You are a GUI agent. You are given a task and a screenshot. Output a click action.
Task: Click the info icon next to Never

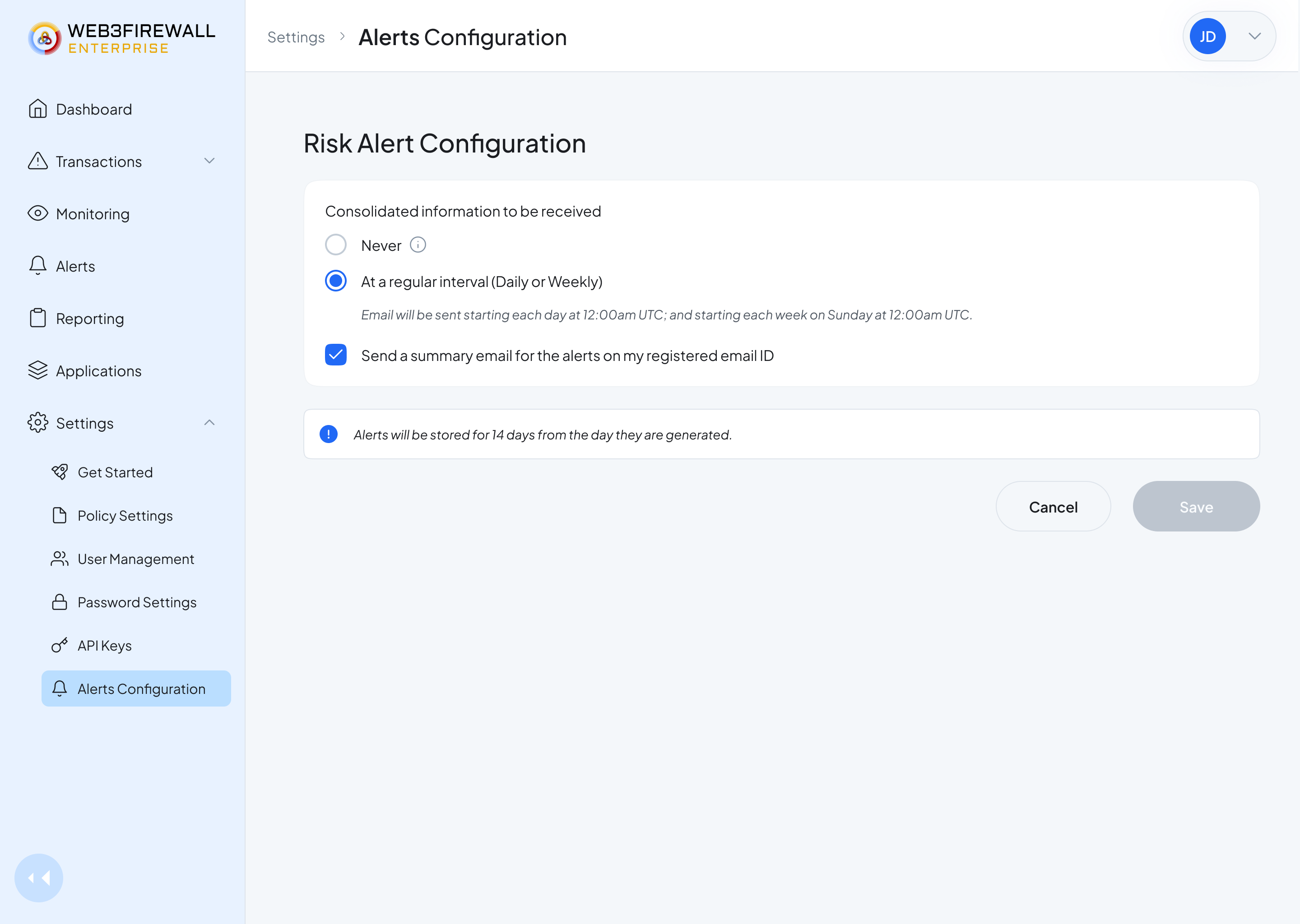pos(418,245)
